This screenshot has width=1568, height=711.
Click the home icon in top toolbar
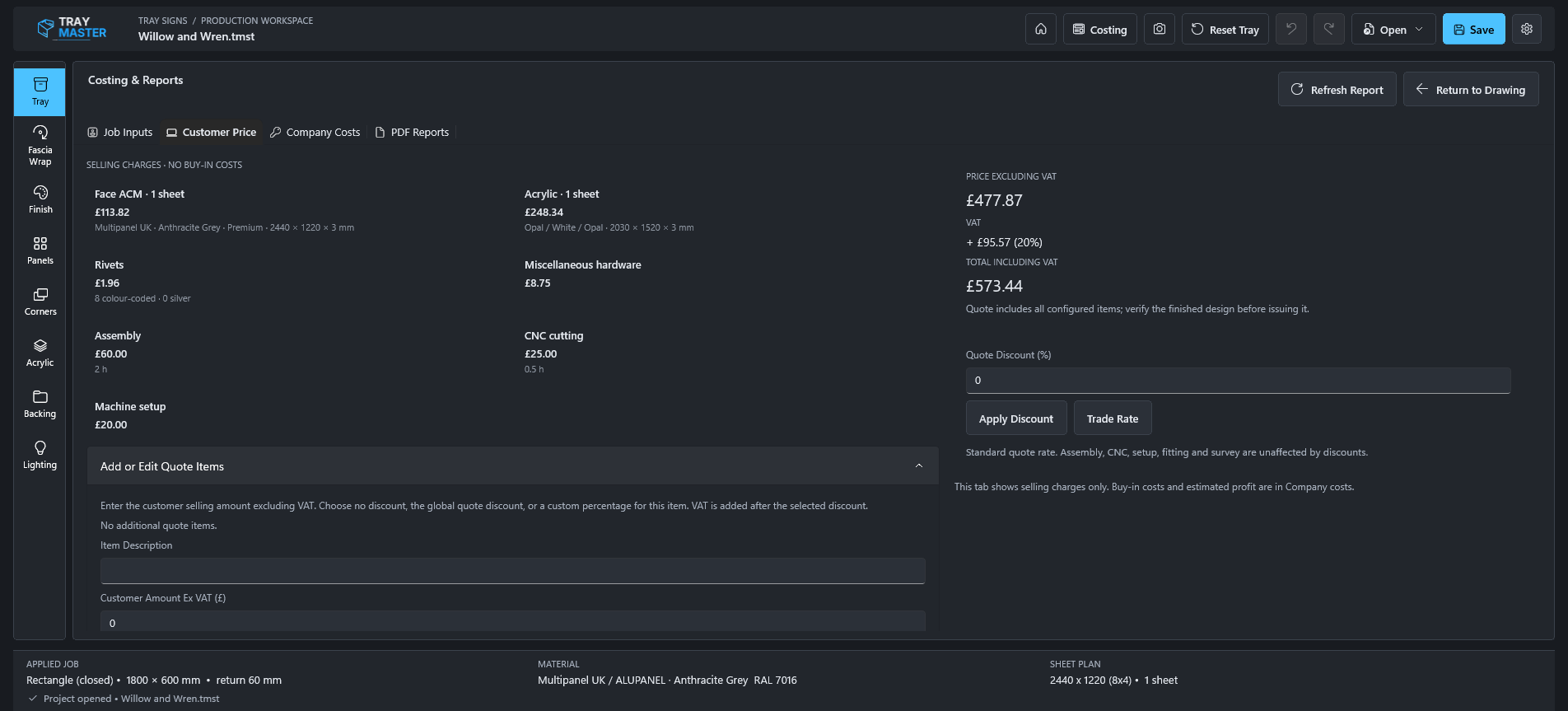click(1041, 29)
